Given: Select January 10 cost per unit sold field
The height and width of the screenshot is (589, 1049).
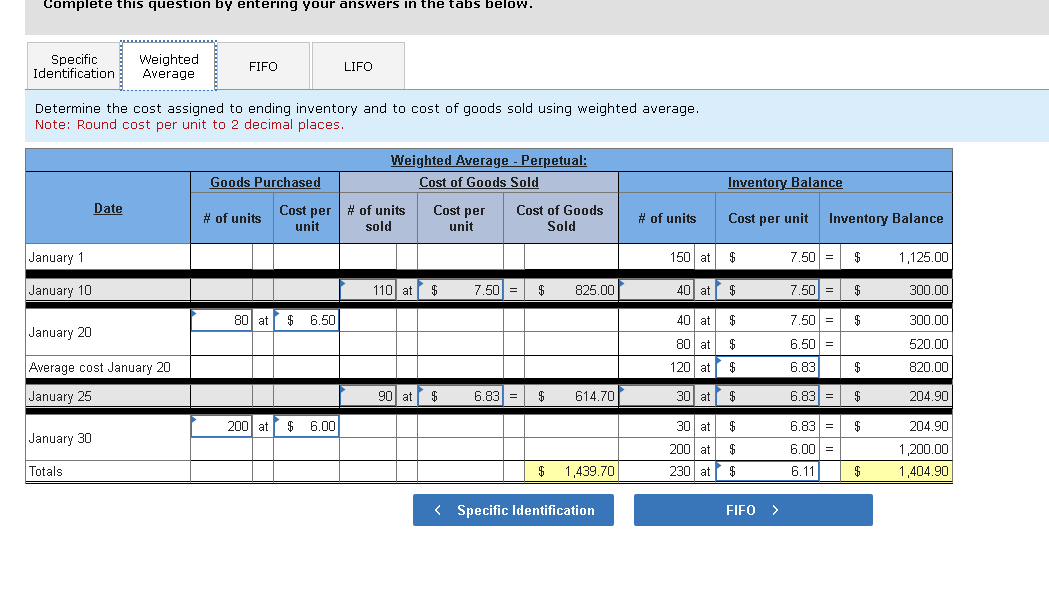Looking at the screenshot, I should click(x=460, y=290).
